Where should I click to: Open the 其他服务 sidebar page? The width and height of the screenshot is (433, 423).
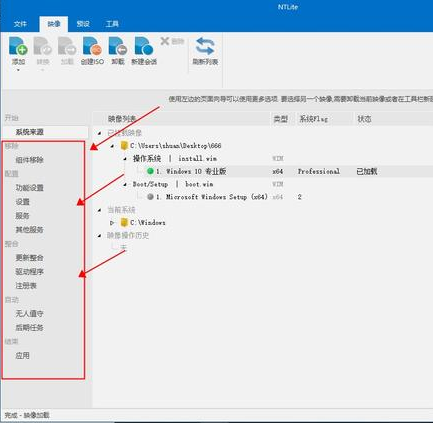coord(30,230)
